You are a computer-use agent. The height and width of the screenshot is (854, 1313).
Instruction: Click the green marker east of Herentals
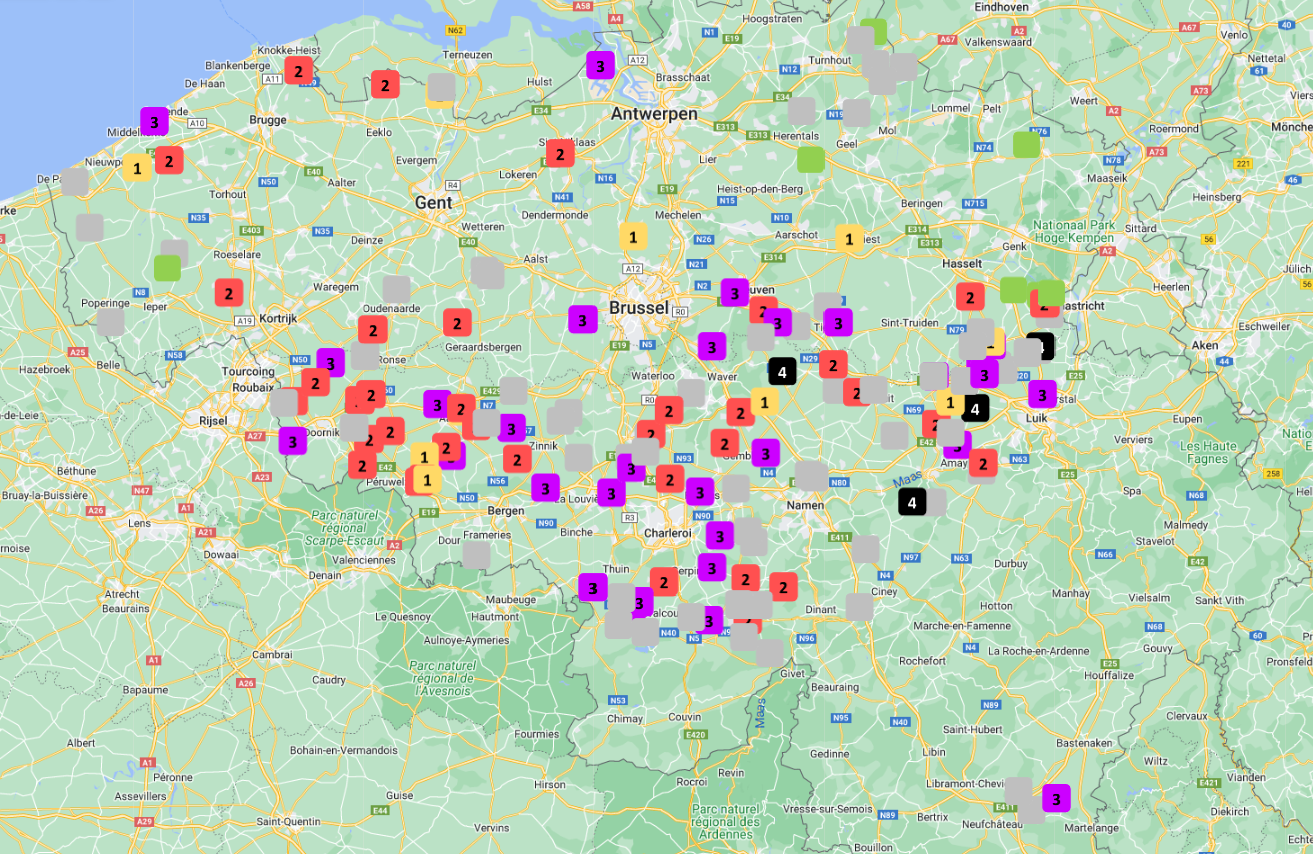[811, 159]
